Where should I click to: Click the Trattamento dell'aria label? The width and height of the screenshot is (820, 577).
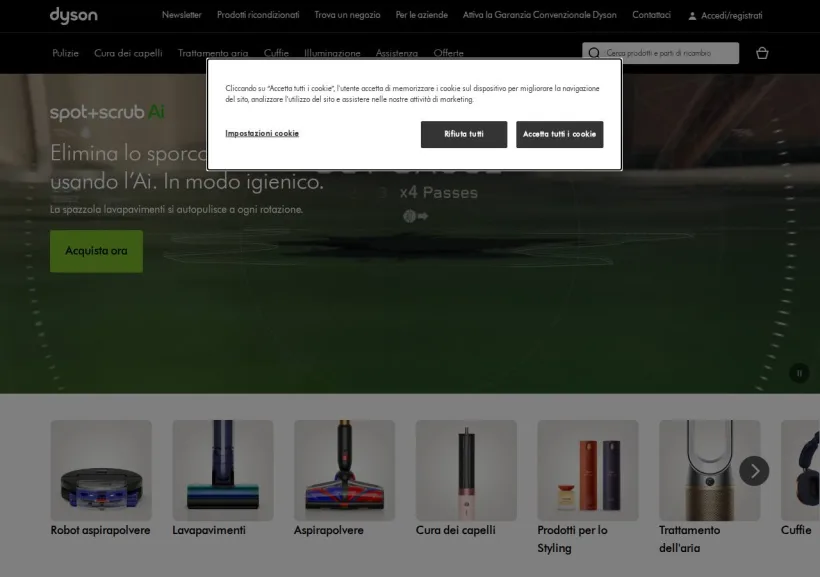(x=689, y=539)
